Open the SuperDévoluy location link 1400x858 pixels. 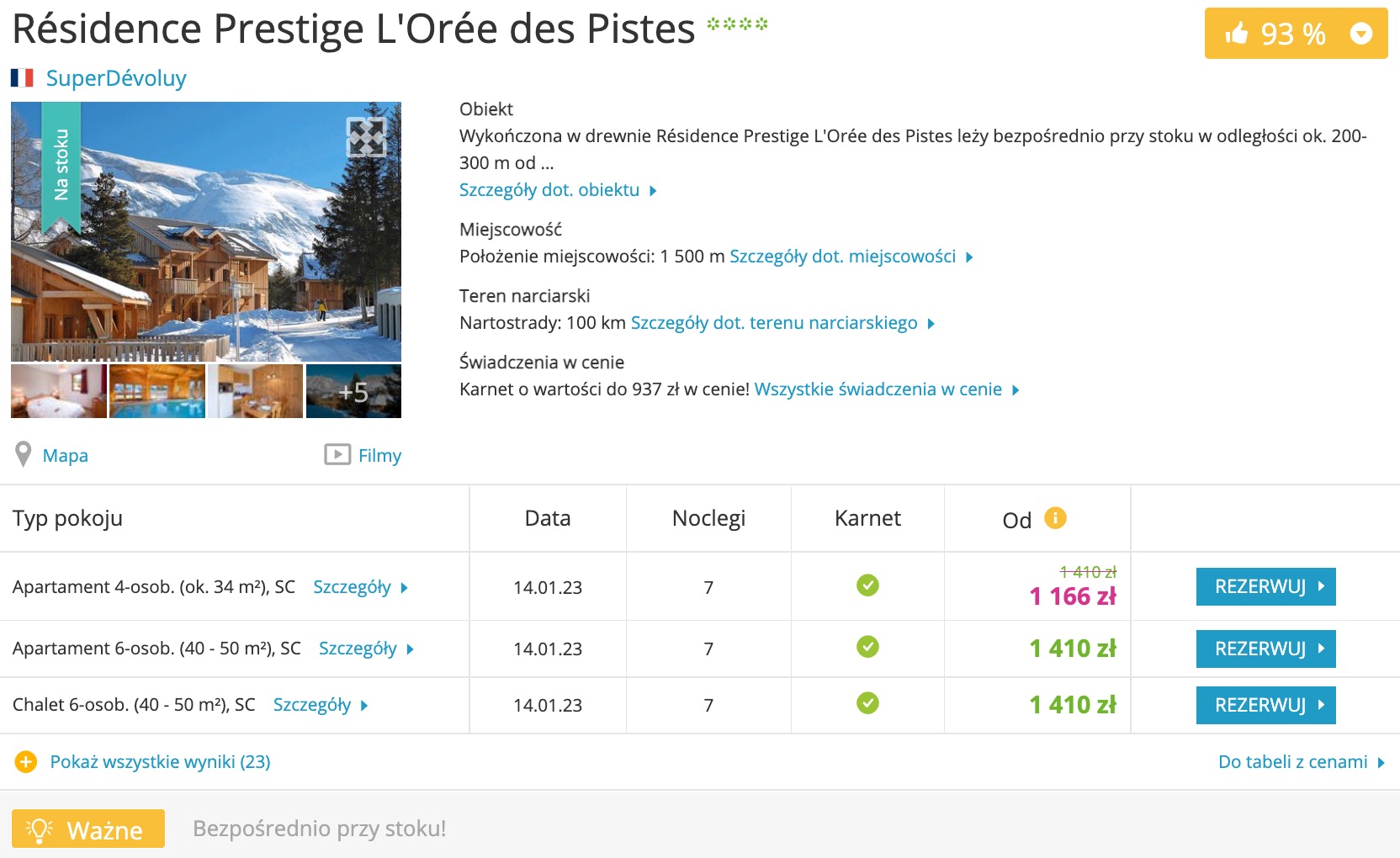(116, 78)
